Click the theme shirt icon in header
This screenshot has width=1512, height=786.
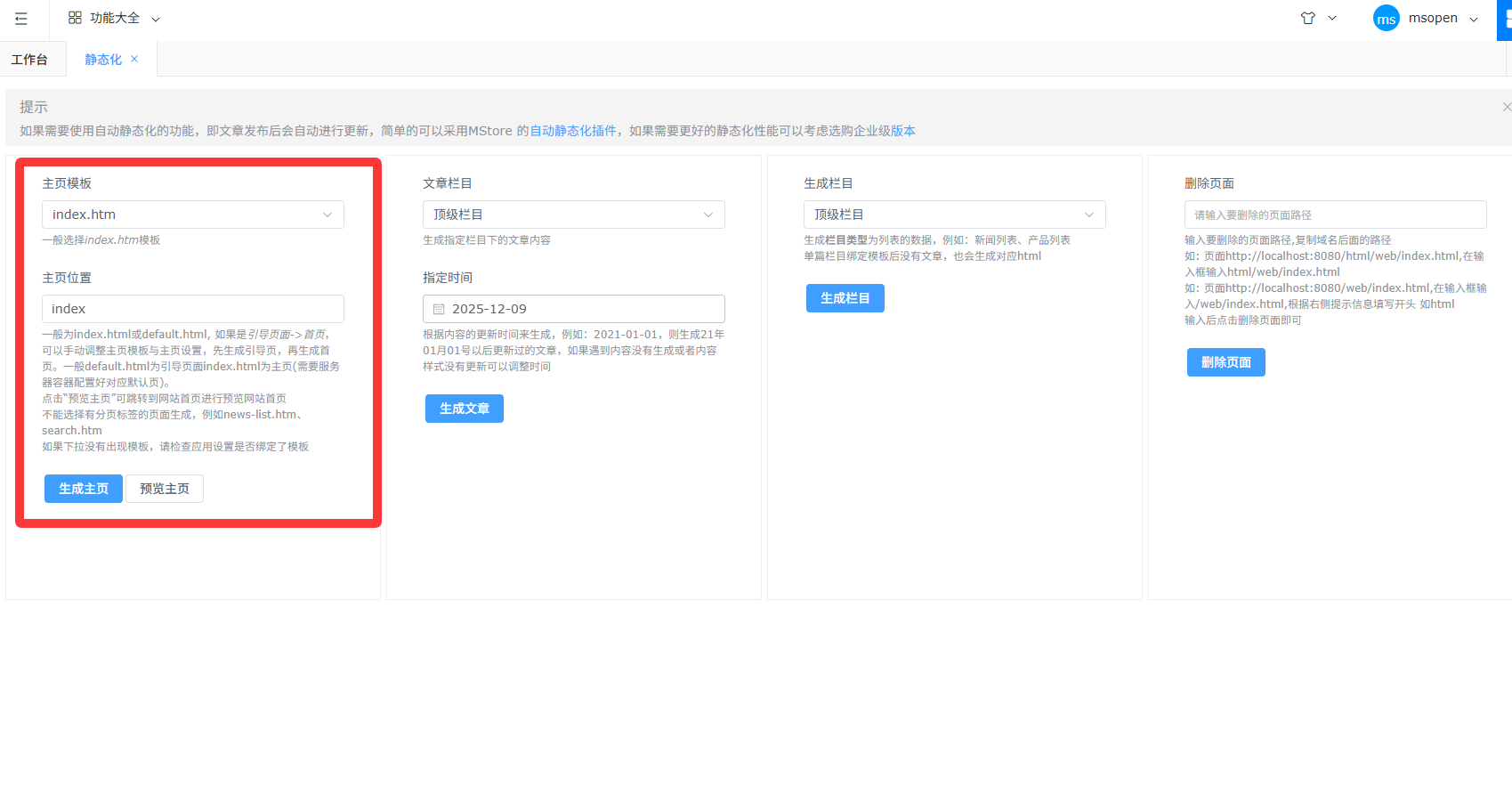pyautogui.click(x=1307, y=18)
